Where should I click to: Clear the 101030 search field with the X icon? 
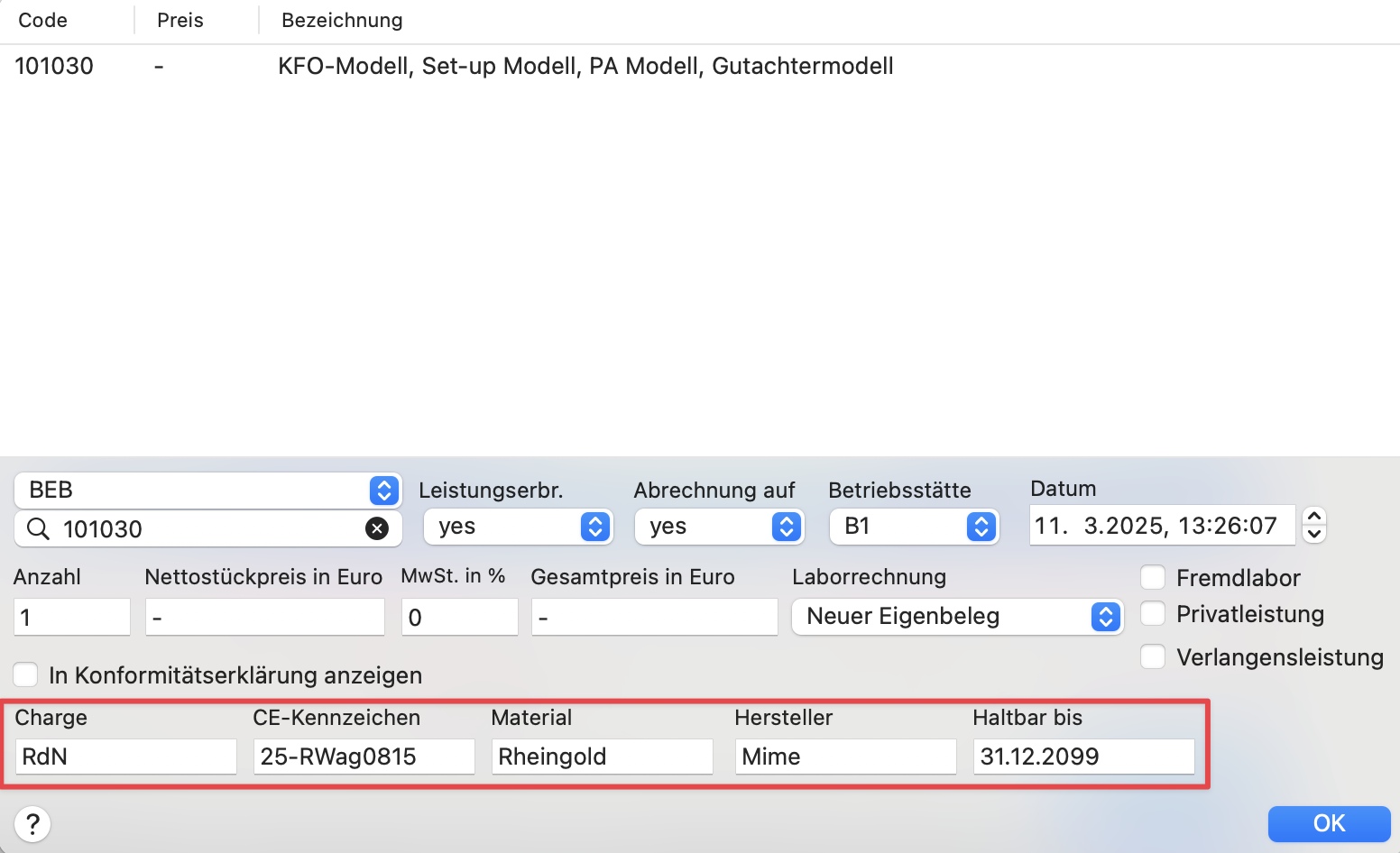pyautogui.click(x=377, y=528)
